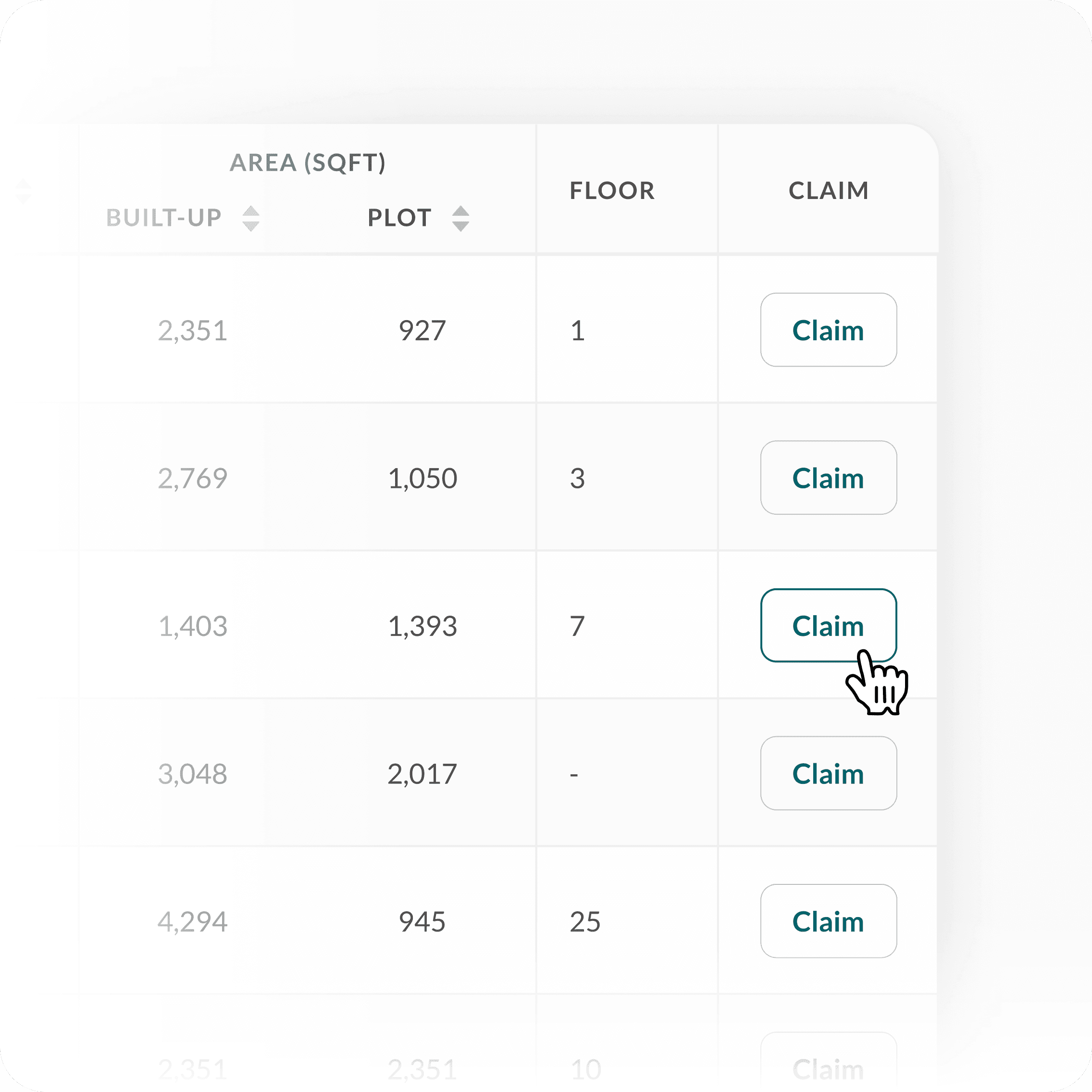Viewport: 1092px width, 1092px height.
Task: Click the CLAIM column header
Action: point(829,190)
